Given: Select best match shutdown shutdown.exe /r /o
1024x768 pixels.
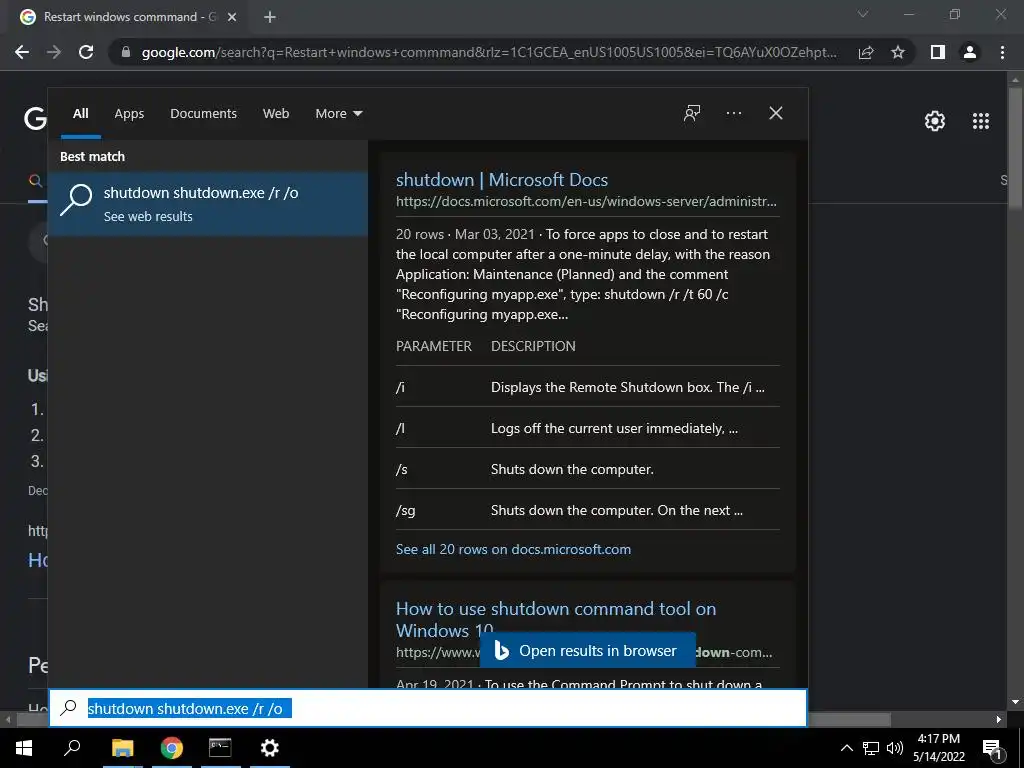Looking at the screenshot, I should point(208,203).
